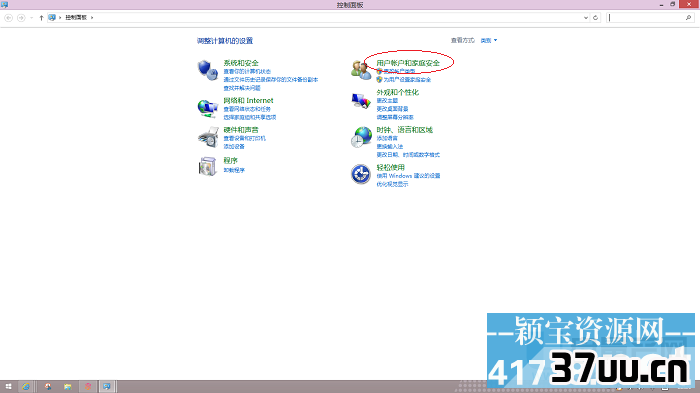Open 程序 category link
Viewport: 700px width, 393px height.
pyautogui.click(x=230, y=160)
